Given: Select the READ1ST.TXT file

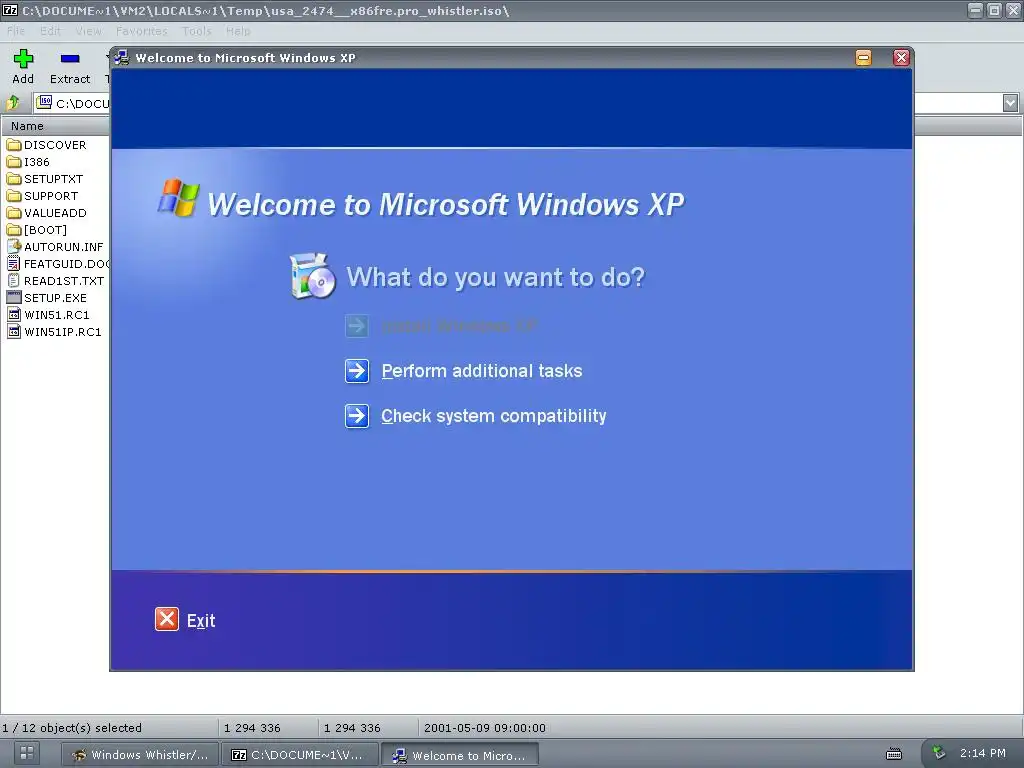Looking at the screenshot, I should [55, 281].
